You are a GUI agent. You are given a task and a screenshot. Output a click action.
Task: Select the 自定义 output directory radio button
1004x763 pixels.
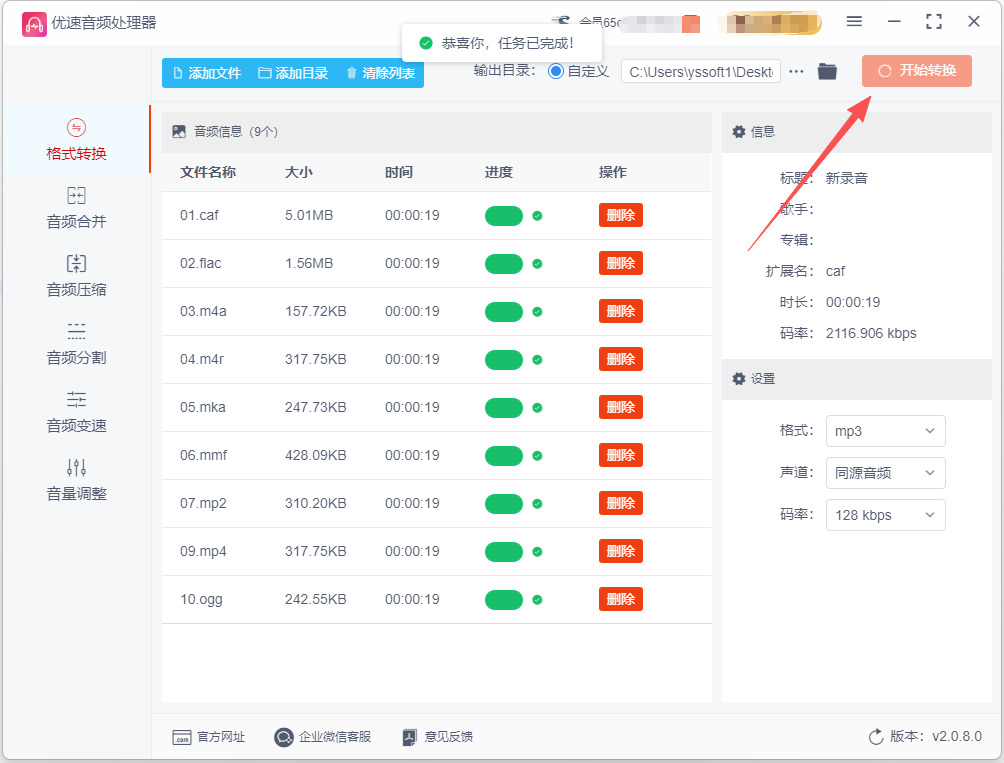[x=556, y=71]
